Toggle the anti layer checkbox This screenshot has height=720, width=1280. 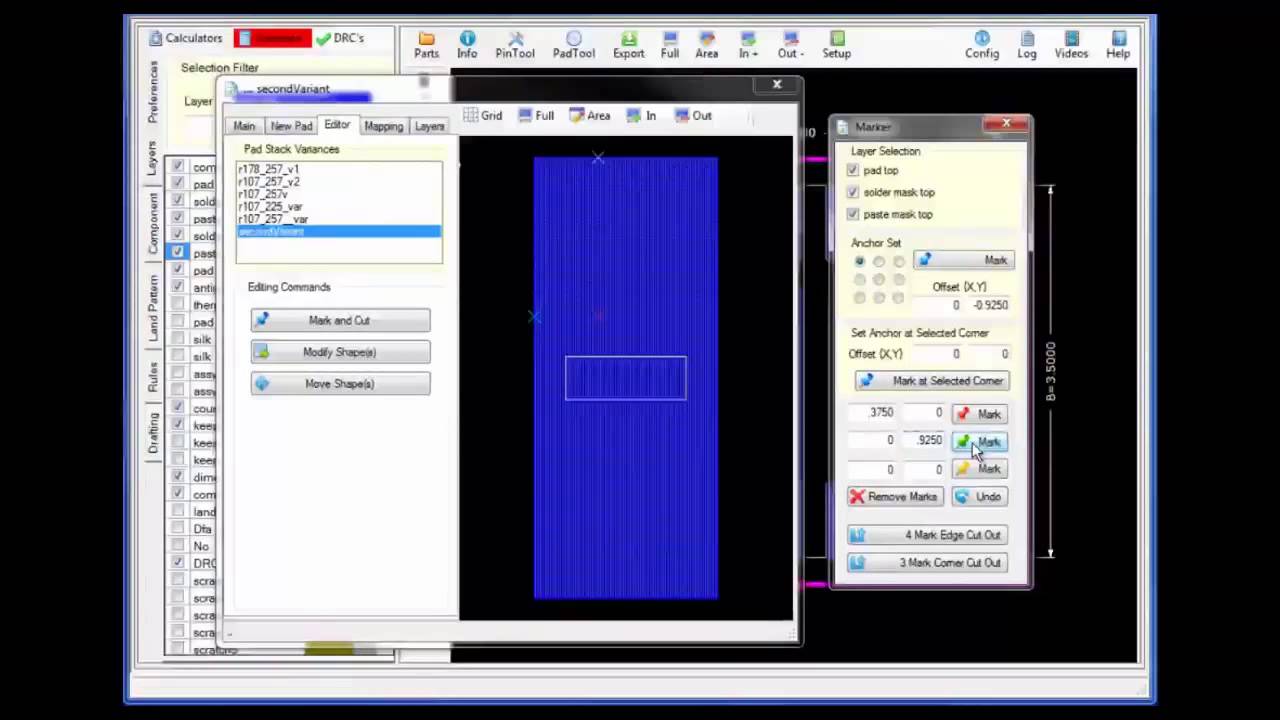pyautogui.click(x=177, y=287)
